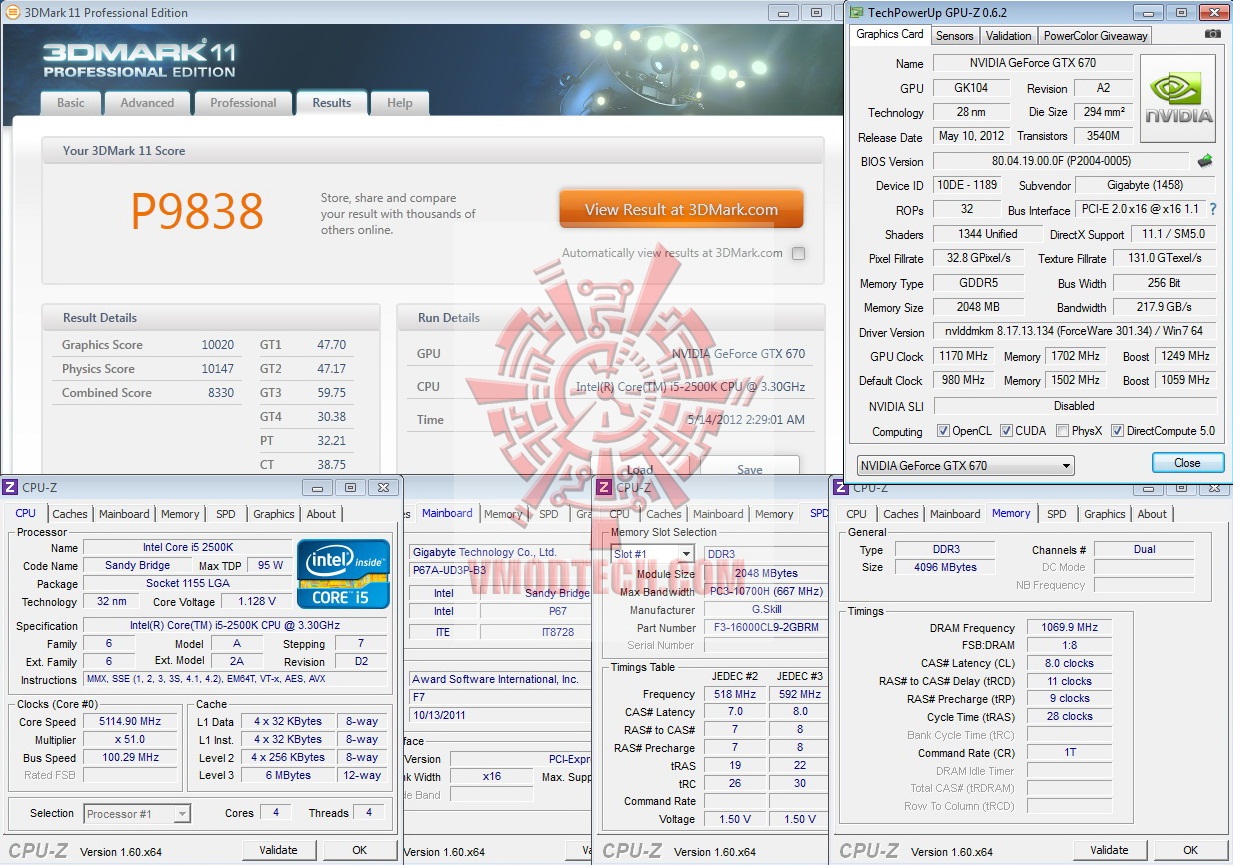Click Validate in the CPU-Z Memory window
The height and width of the screenshot is (865, 1233).
pyautogui.click(x=1109, y=850)
